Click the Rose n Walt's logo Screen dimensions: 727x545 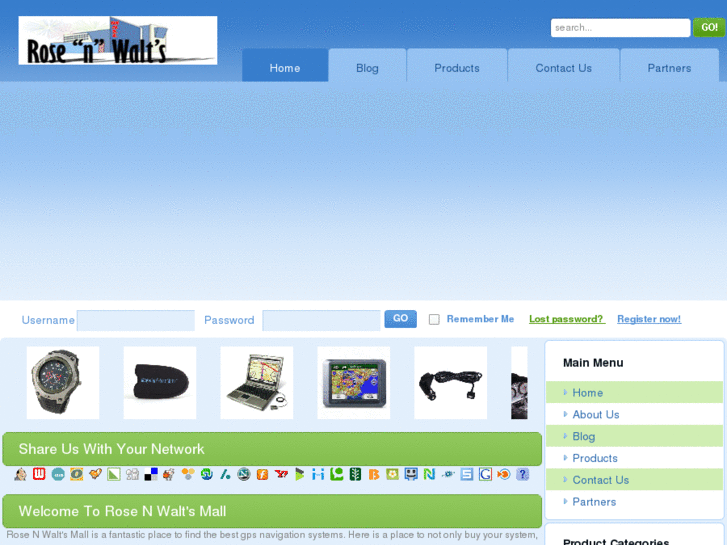[118, 40]
